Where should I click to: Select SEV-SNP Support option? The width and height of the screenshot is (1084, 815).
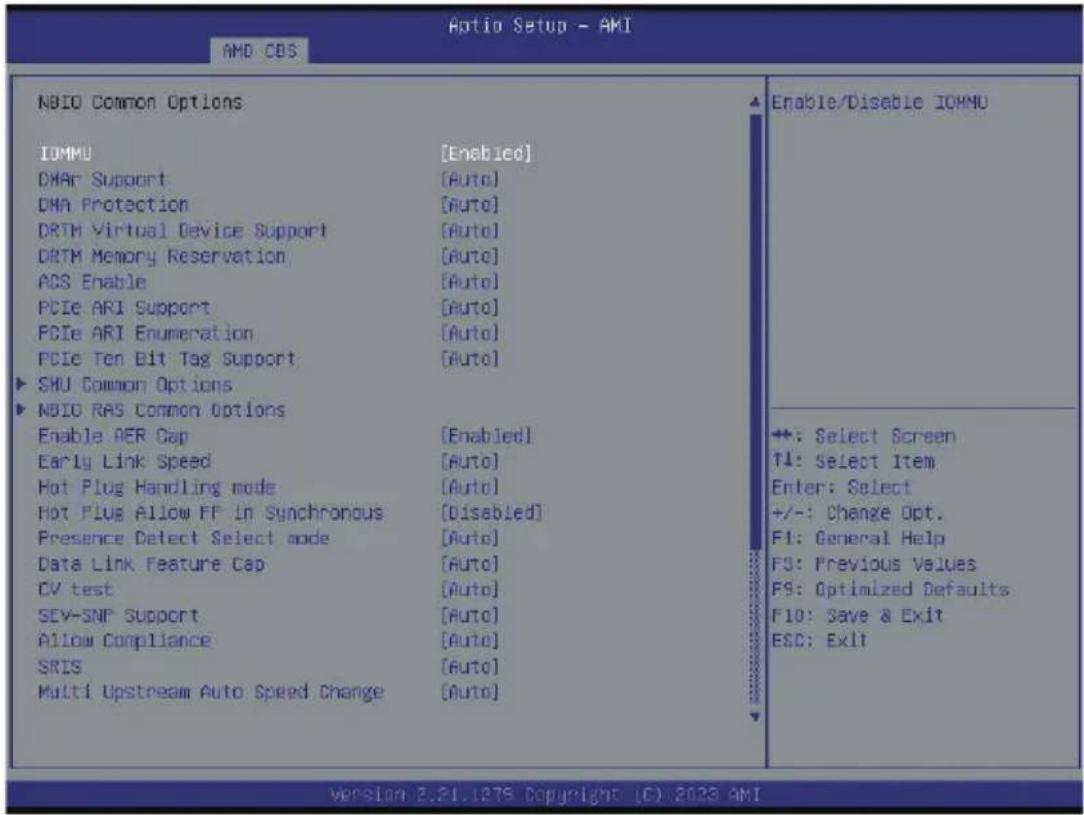click(118, 615)
